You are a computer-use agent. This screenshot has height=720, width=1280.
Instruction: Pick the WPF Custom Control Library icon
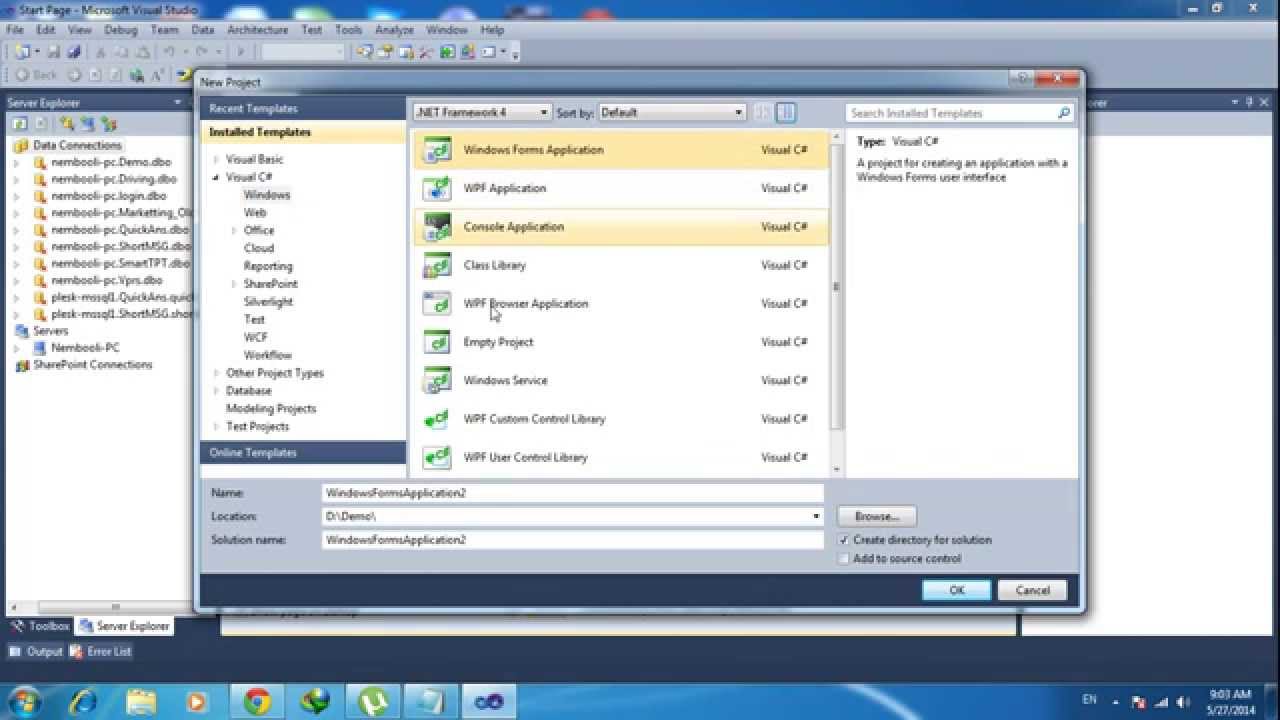[437, 419]
